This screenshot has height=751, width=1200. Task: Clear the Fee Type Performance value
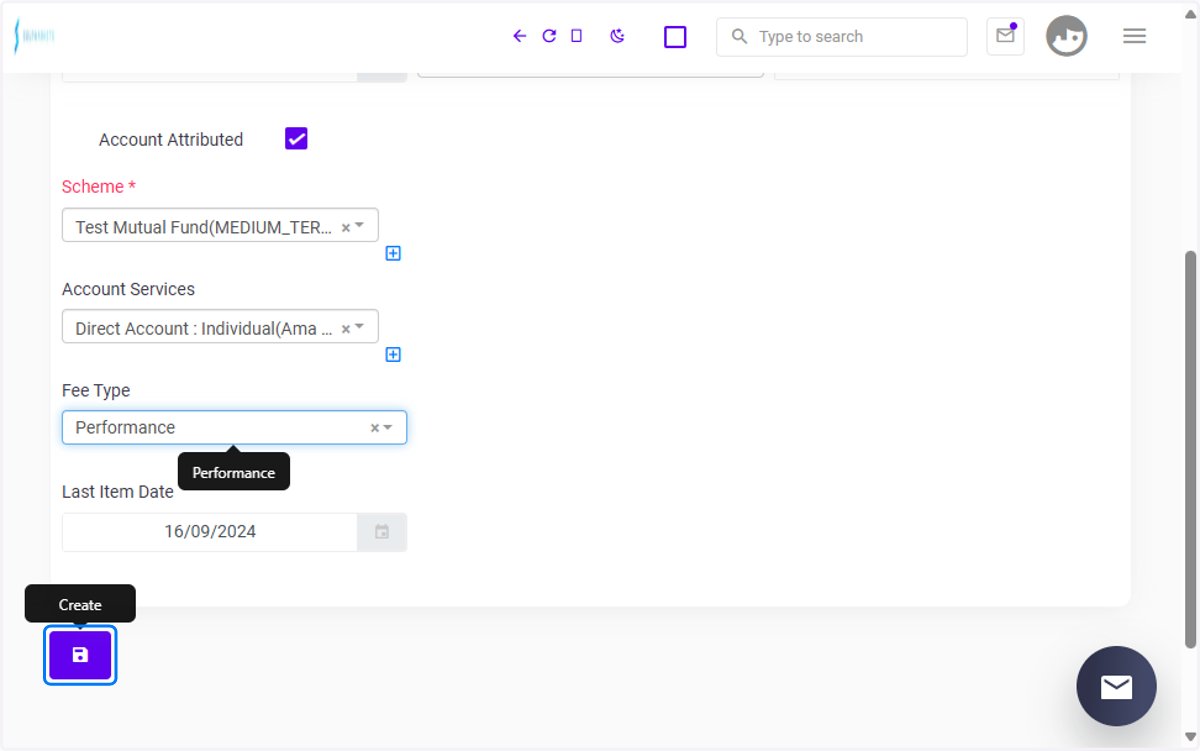(375, 428)
